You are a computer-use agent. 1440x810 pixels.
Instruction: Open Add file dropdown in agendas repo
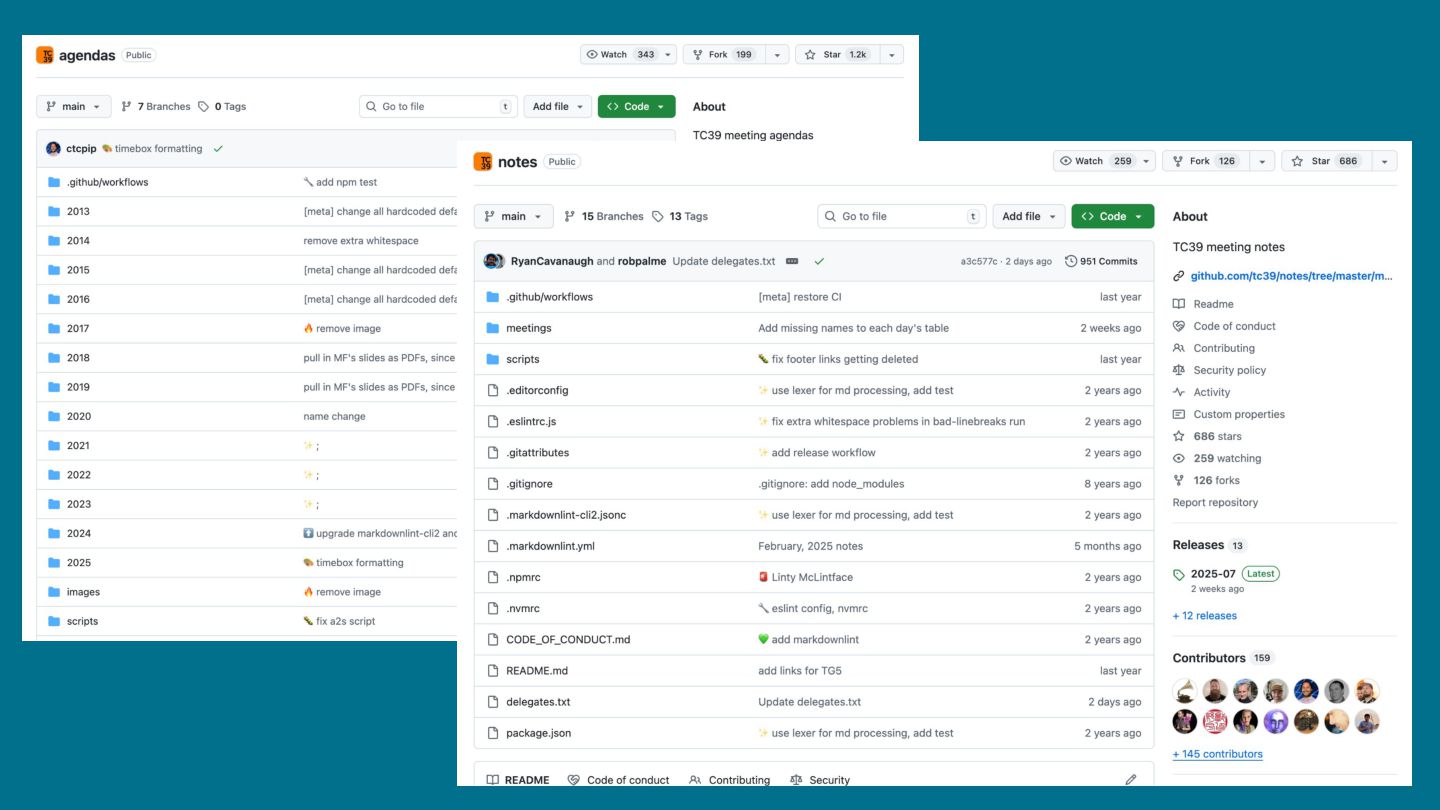click(558, 106)
